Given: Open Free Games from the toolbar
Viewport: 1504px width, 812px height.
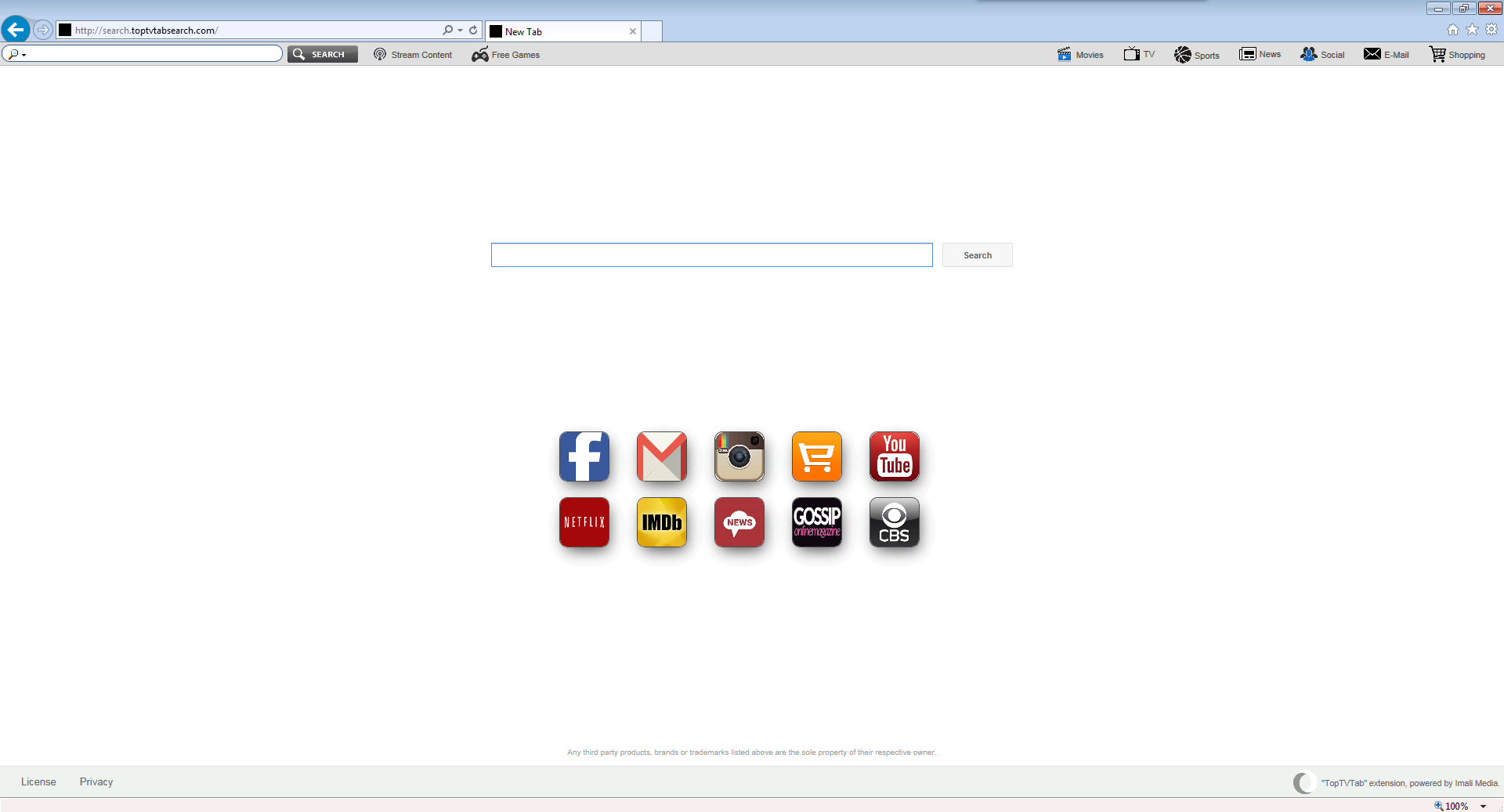Looking at the screenshot, I should click(505, 54).
